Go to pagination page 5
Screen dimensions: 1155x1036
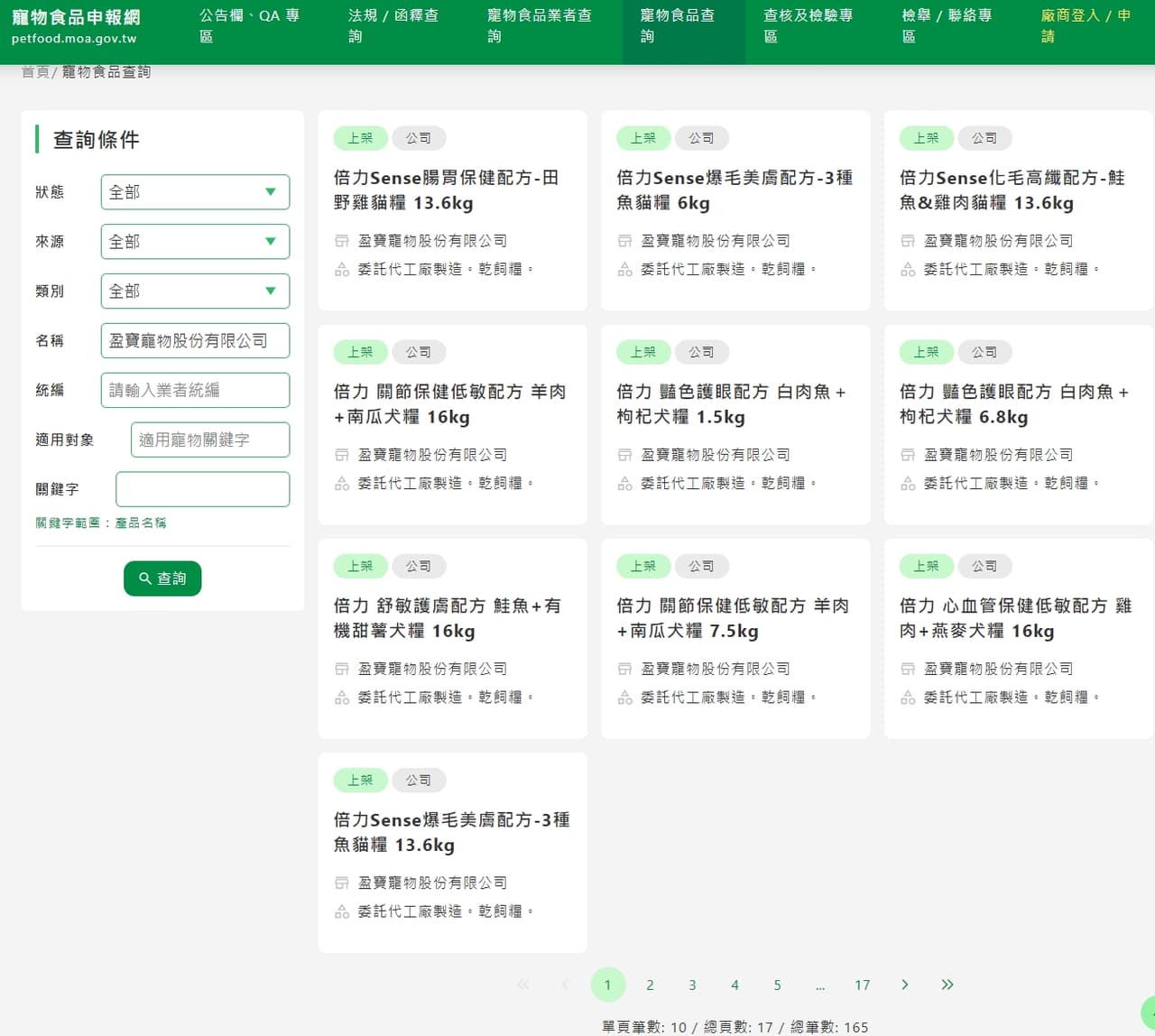(x=777, y=985)
